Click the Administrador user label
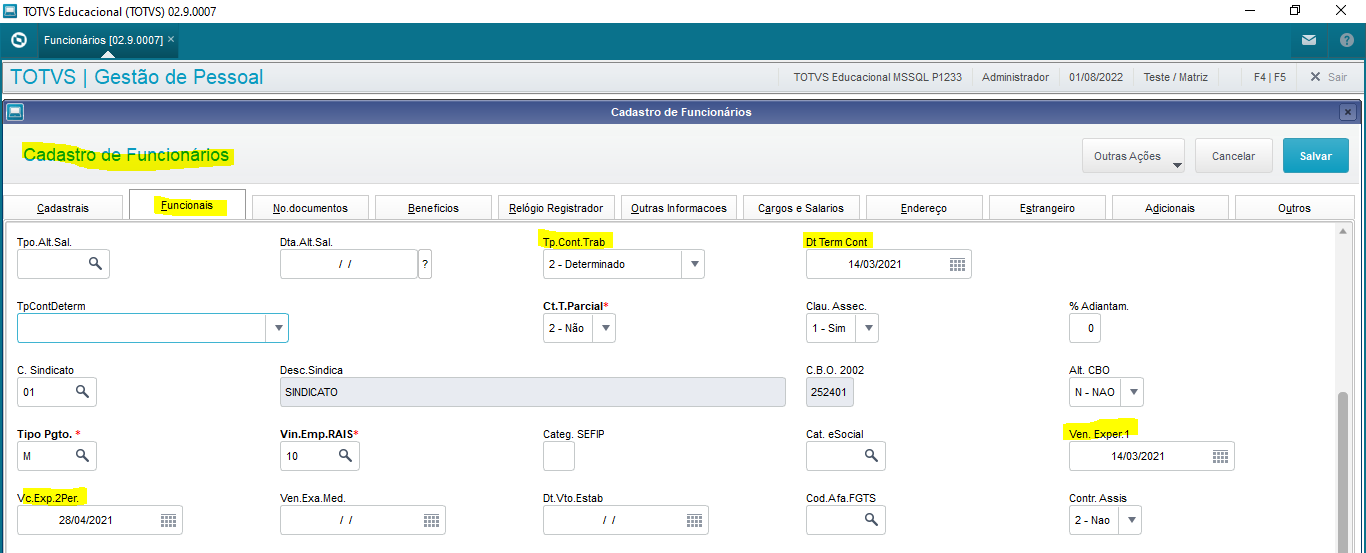Screen dimensions: 1366x553 1015,77
